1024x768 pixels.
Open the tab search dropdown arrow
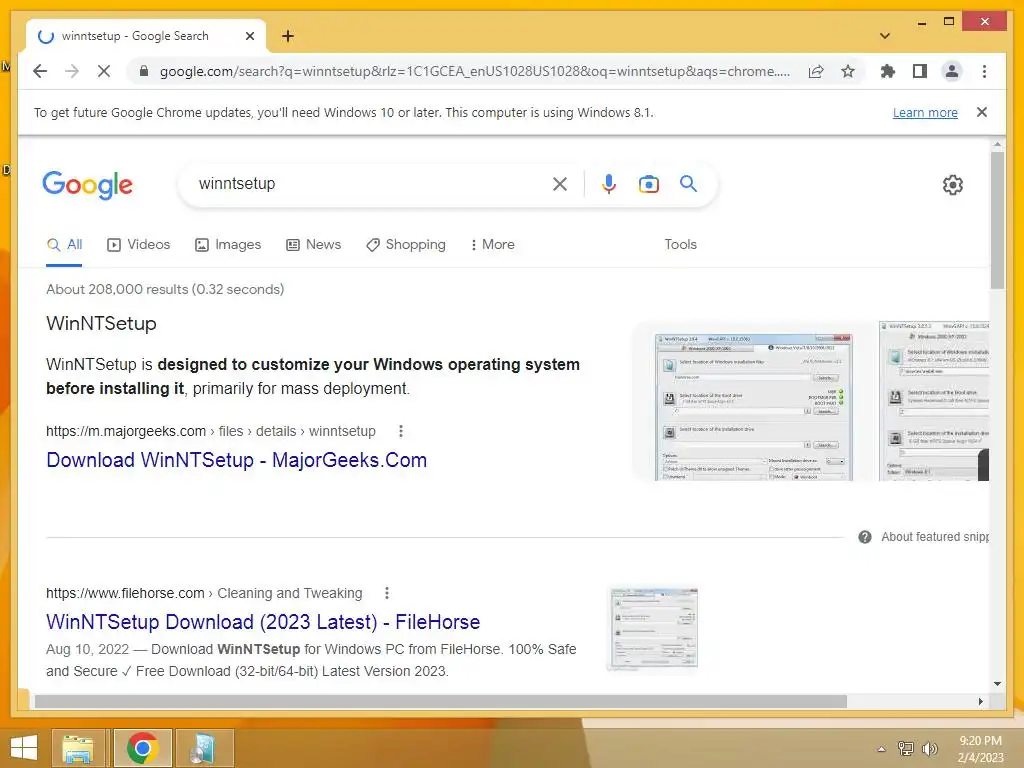tap(884, 36)
